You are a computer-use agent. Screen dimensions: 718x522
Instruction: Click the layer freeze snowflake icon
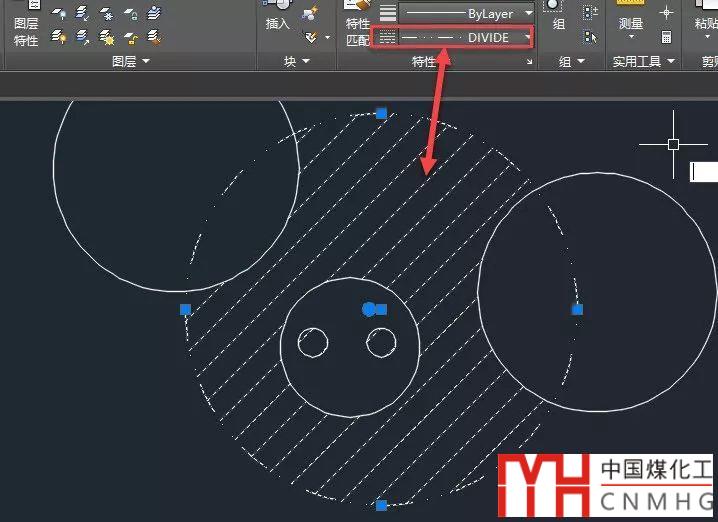coord(107,14)
